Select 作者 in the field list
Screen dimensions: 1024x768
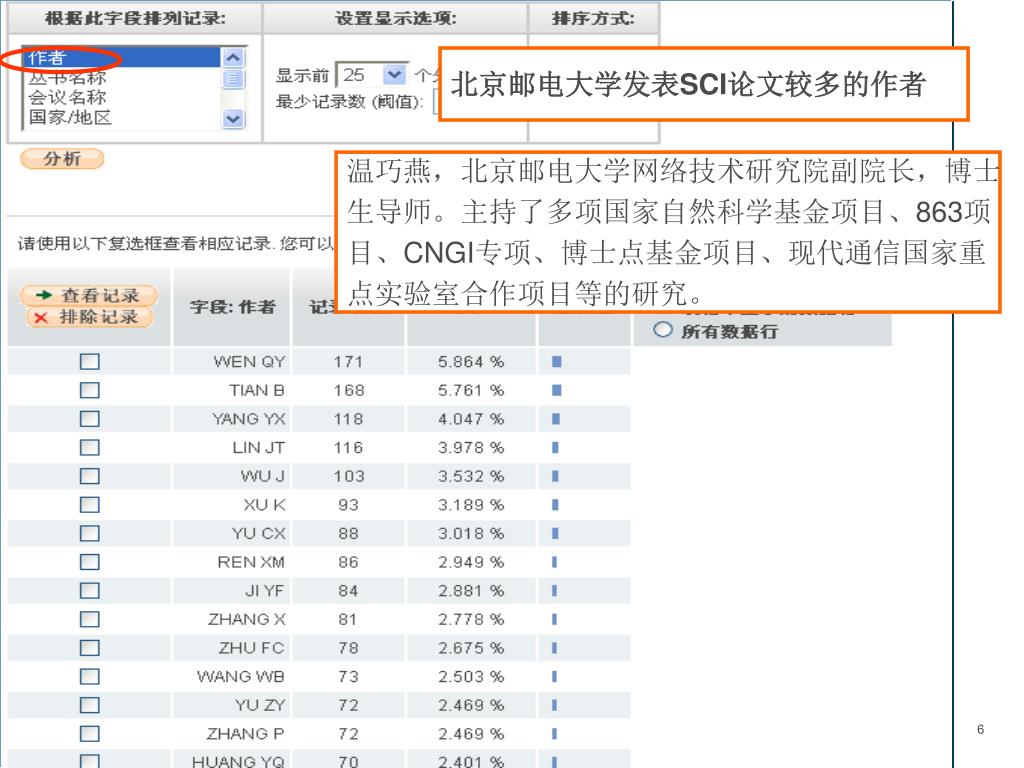[121, 57]
